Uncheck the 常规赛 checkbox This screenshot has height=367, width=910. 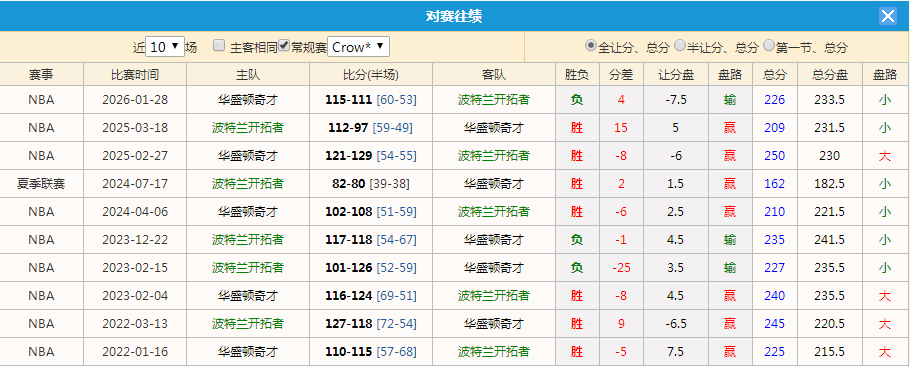(284, 46)
